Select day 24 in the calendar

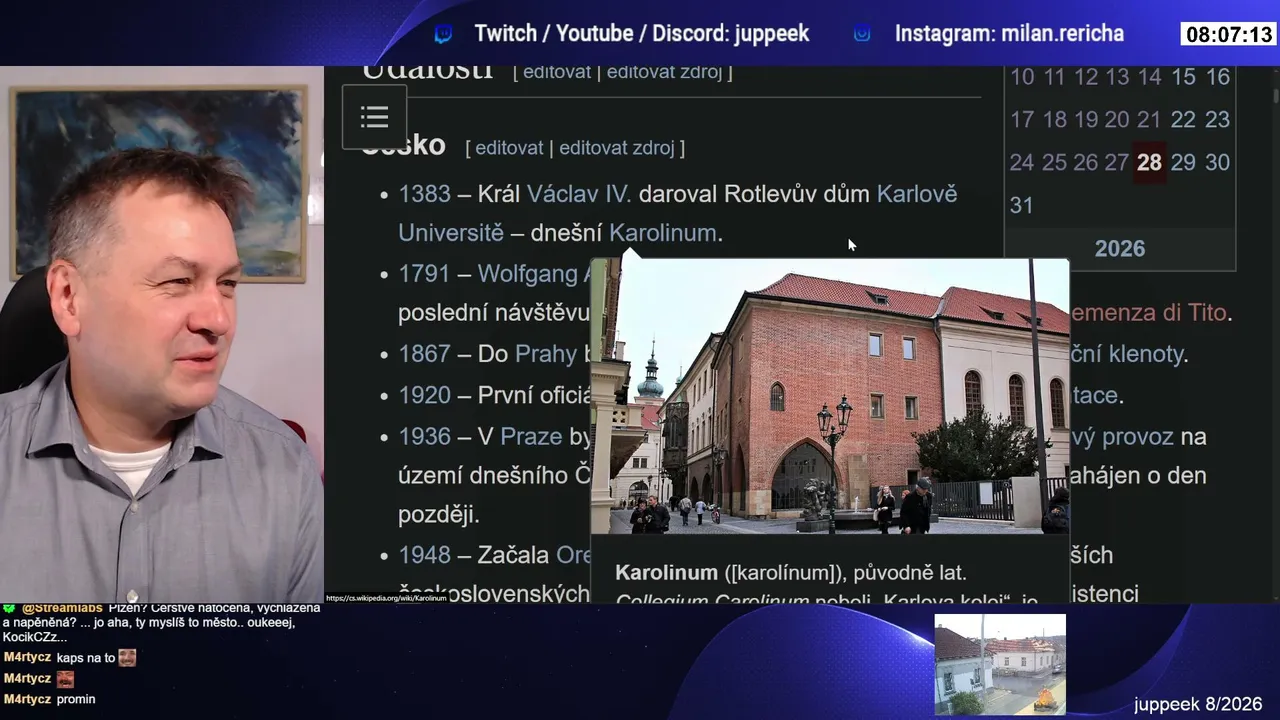tap(1022, 163)
